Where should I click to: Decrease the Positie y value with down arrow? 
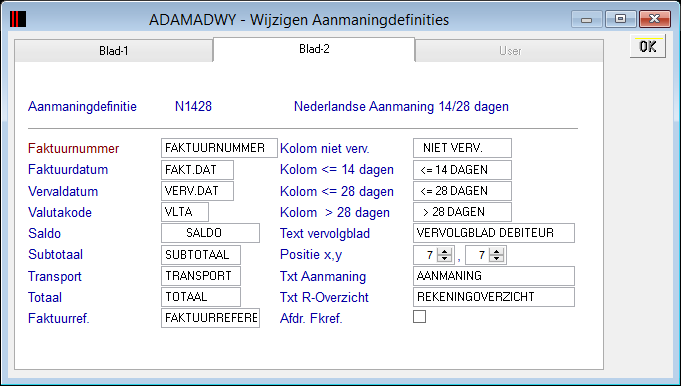tap(496, 259)
